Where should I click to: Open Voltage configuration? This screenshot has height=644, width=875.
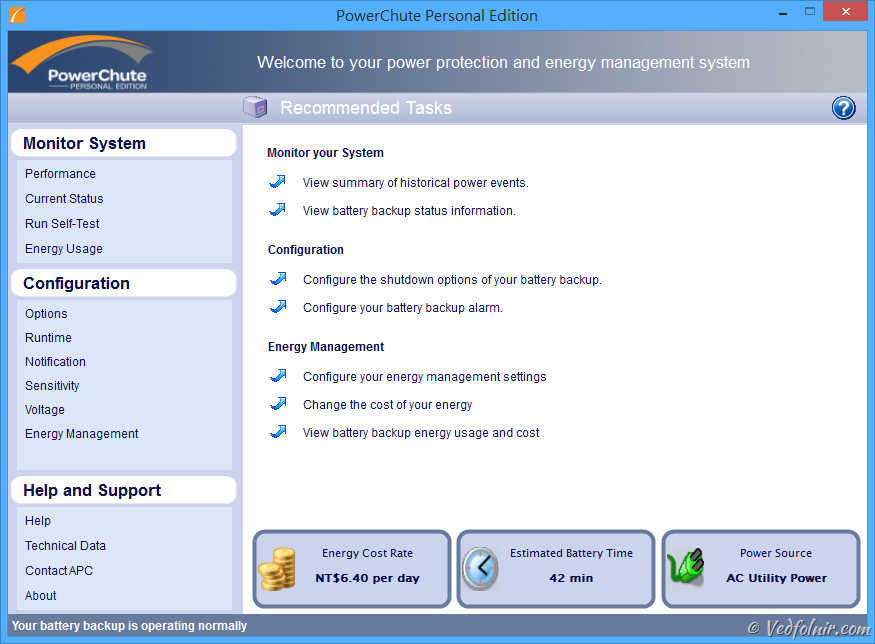[45, 410]
